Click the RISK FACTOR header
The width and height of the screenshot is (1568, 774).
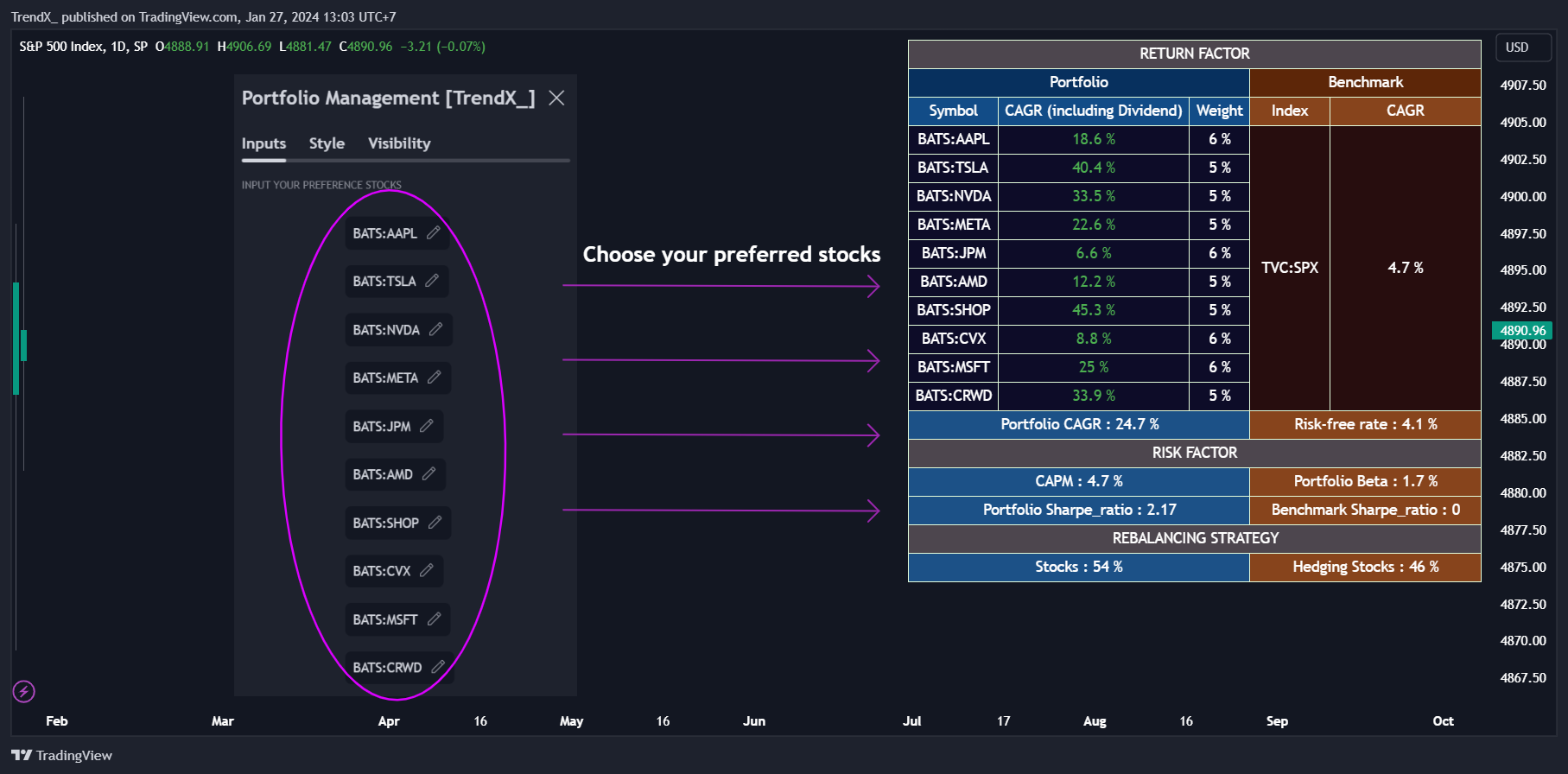pos(1194,453)
